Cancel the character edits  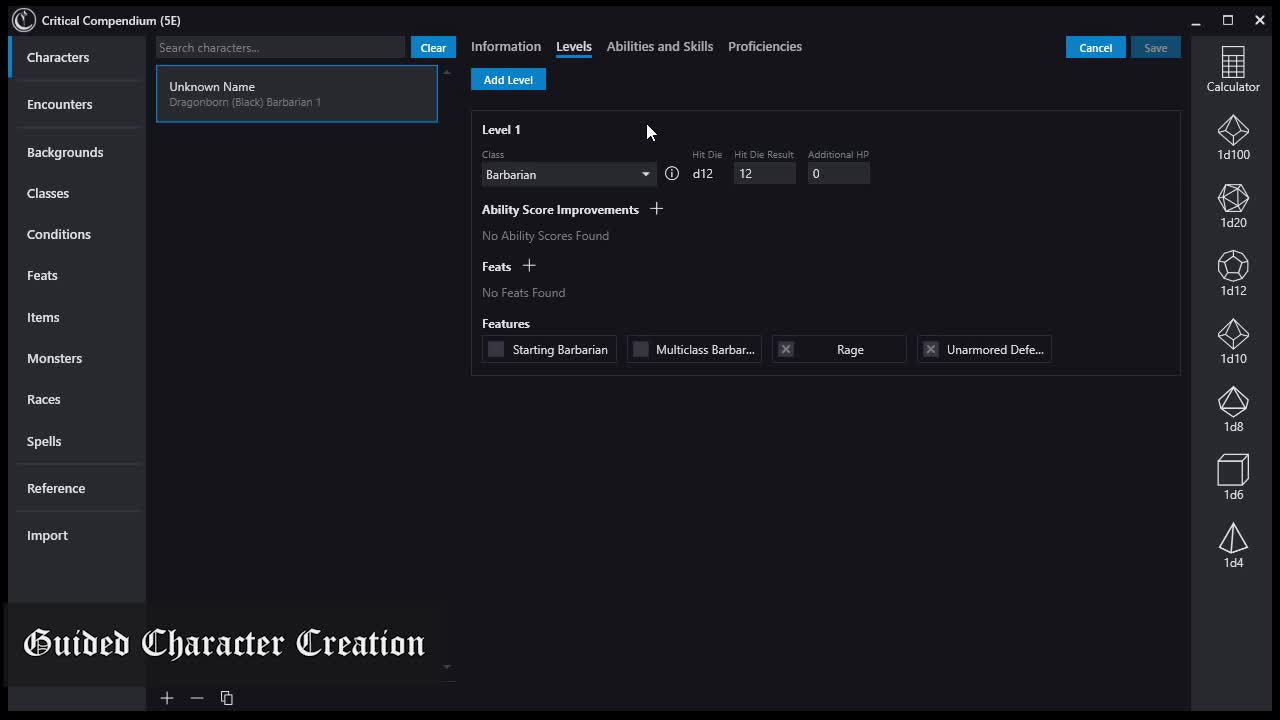[x=1095, y=48]
